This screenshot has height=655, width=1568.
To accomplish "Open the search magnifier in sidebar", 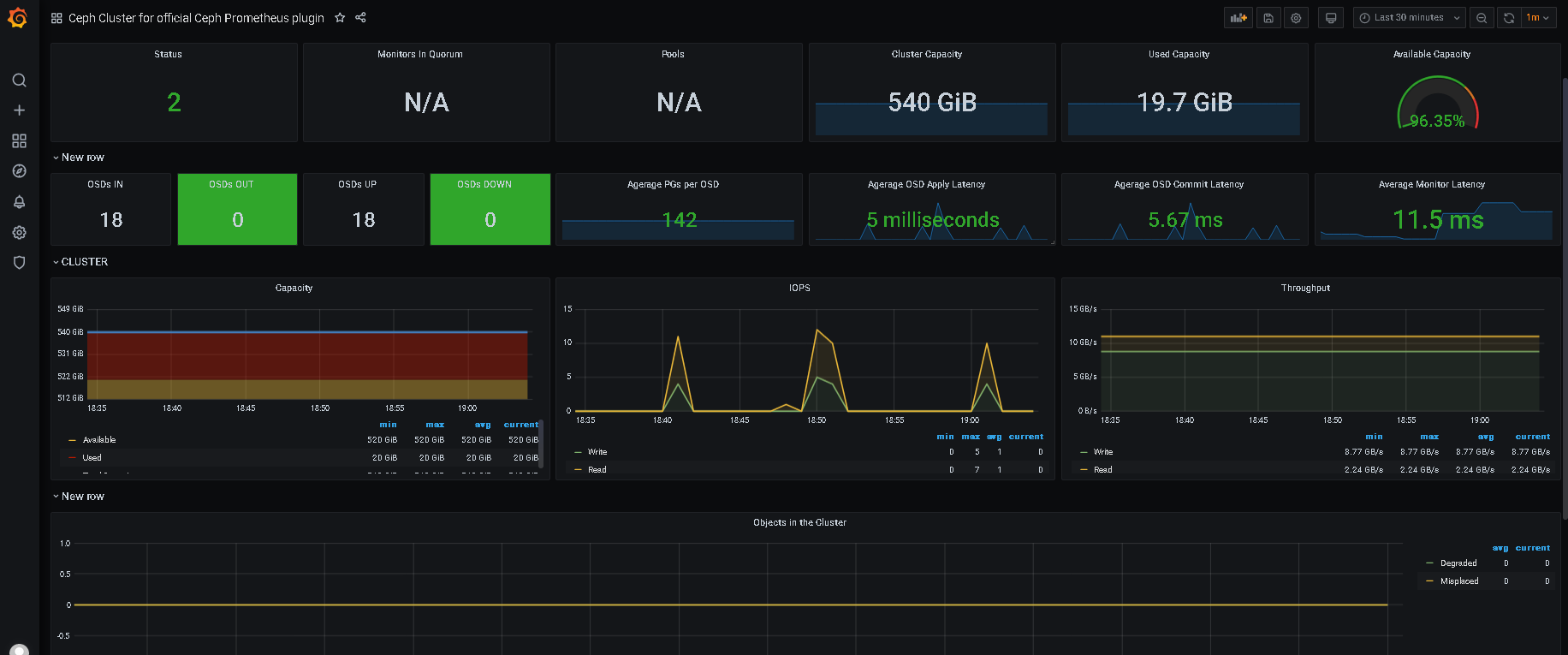I will (19, 80).
